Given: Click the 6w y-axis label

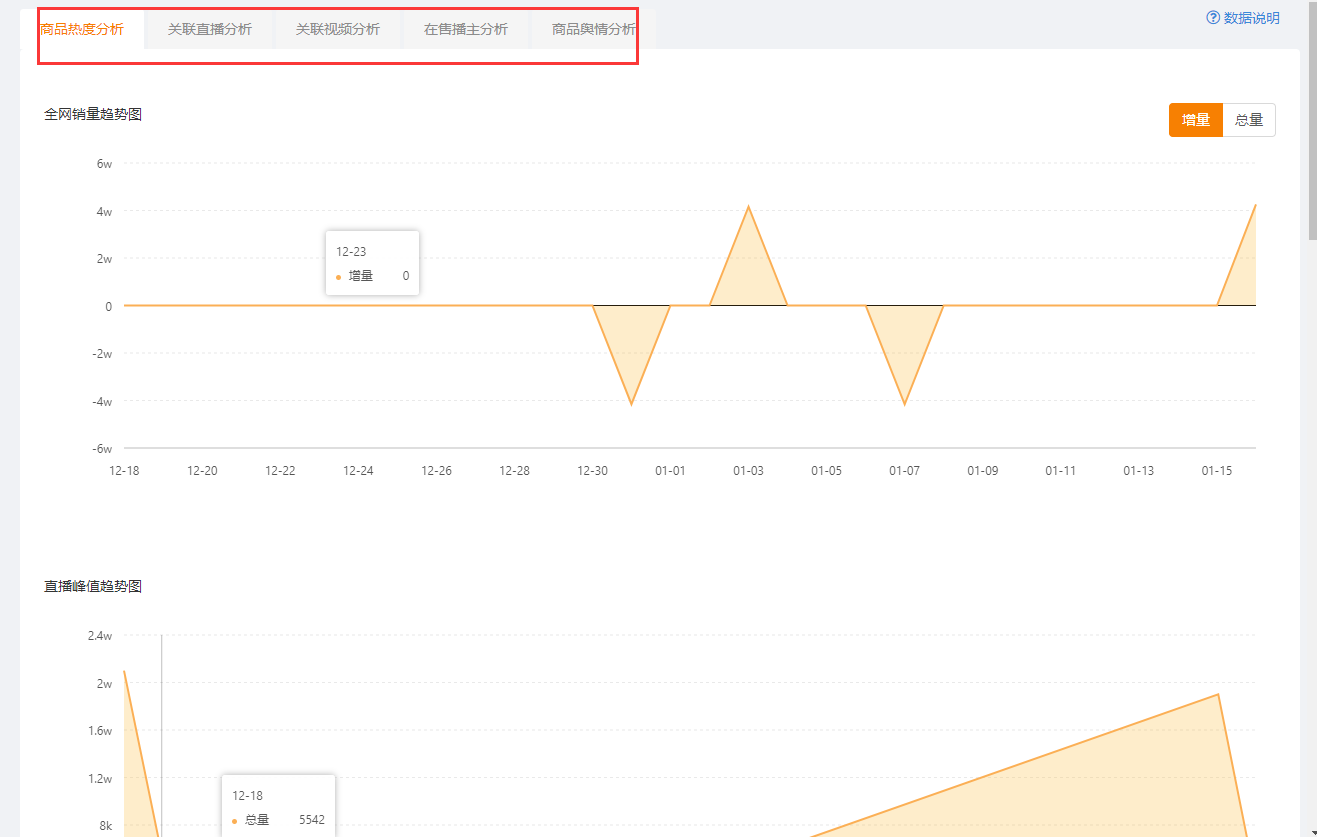Looking at the screenshot, I should [104, 163].
